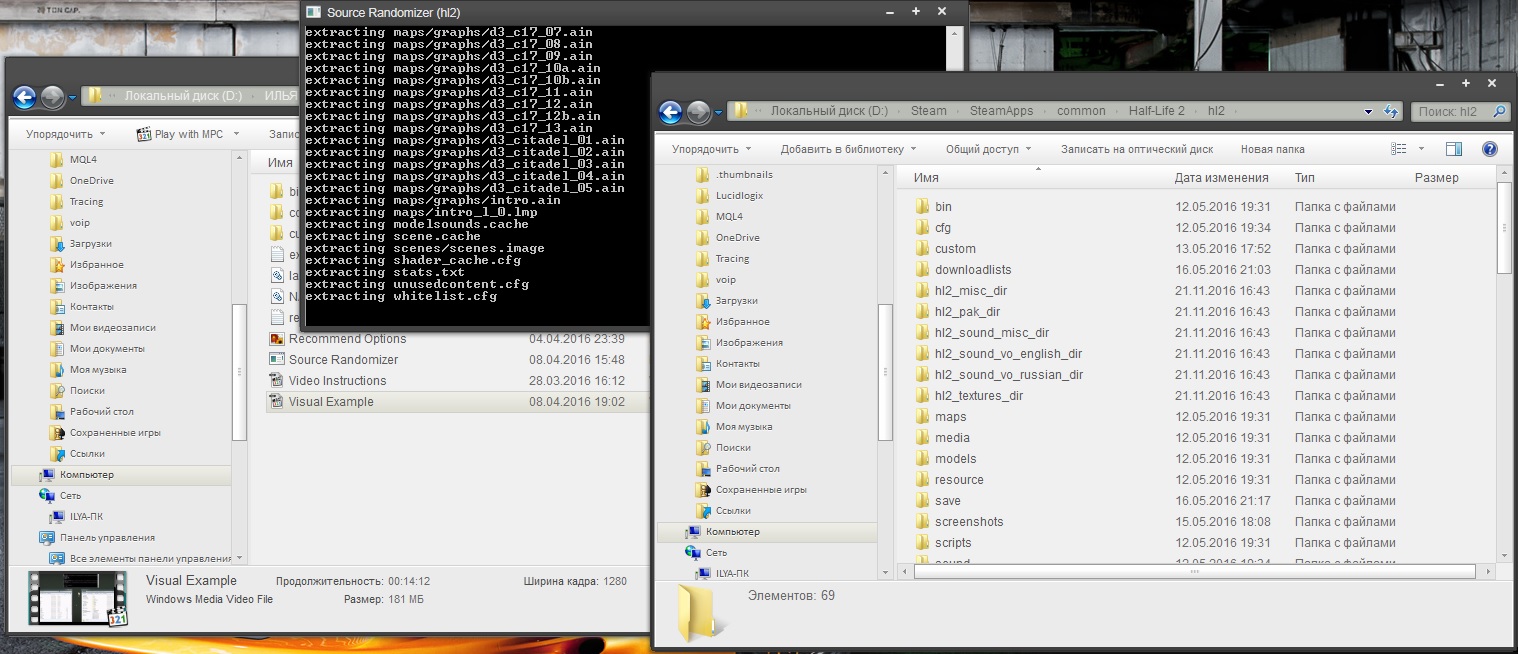Open the Recommend Options file
Screen dimensions: 1519x654
(347, 339)
